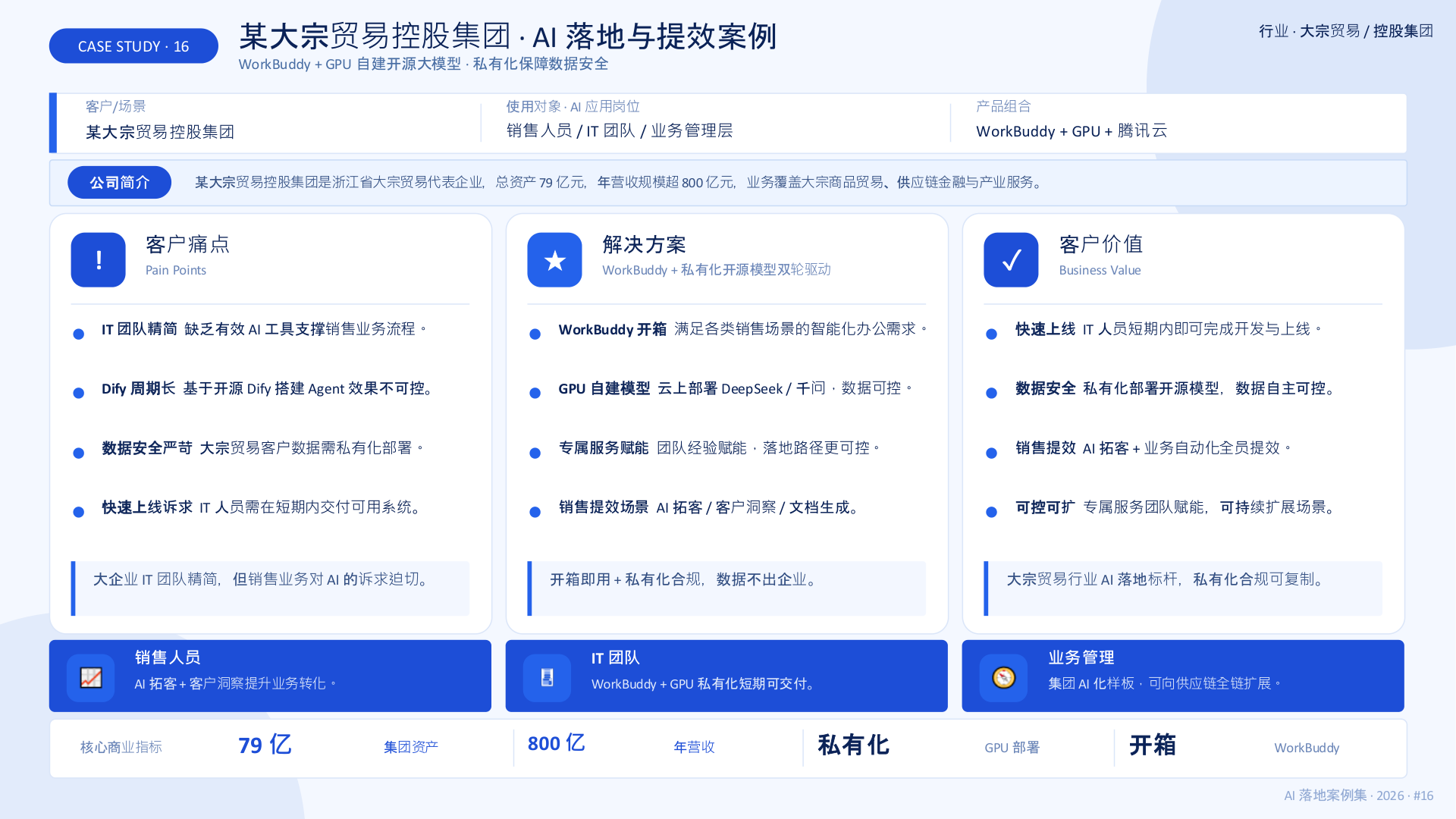
Task: Click the device icon in the IT 团队 card
Action: pos(547,677)
